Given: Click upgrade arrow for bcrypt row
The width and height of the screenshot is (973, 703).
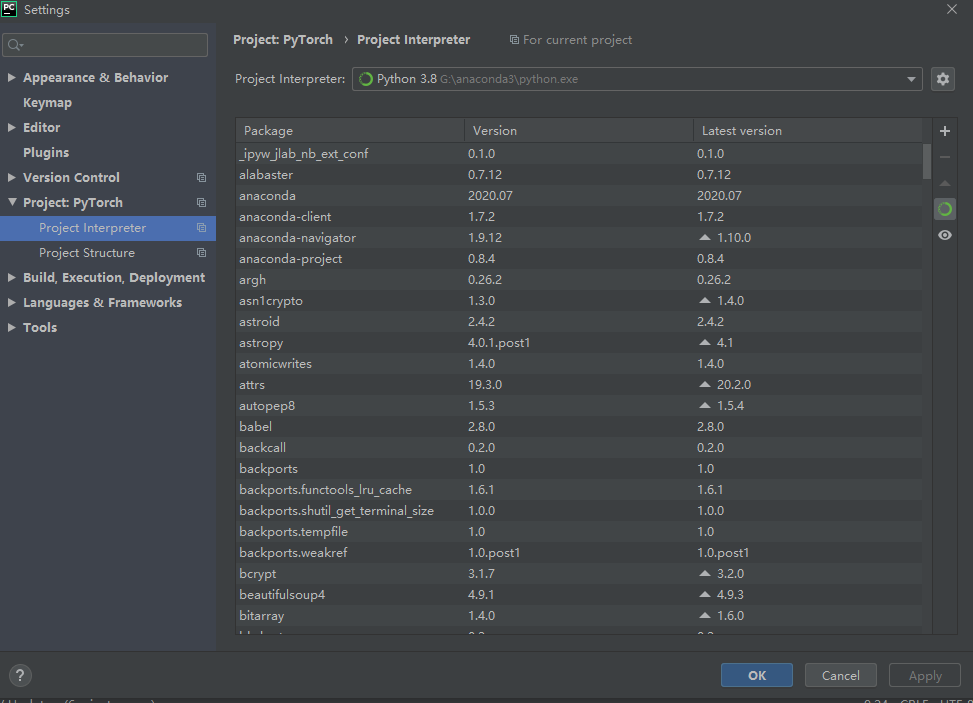Looking at the screenshot, I should (704, 573).
